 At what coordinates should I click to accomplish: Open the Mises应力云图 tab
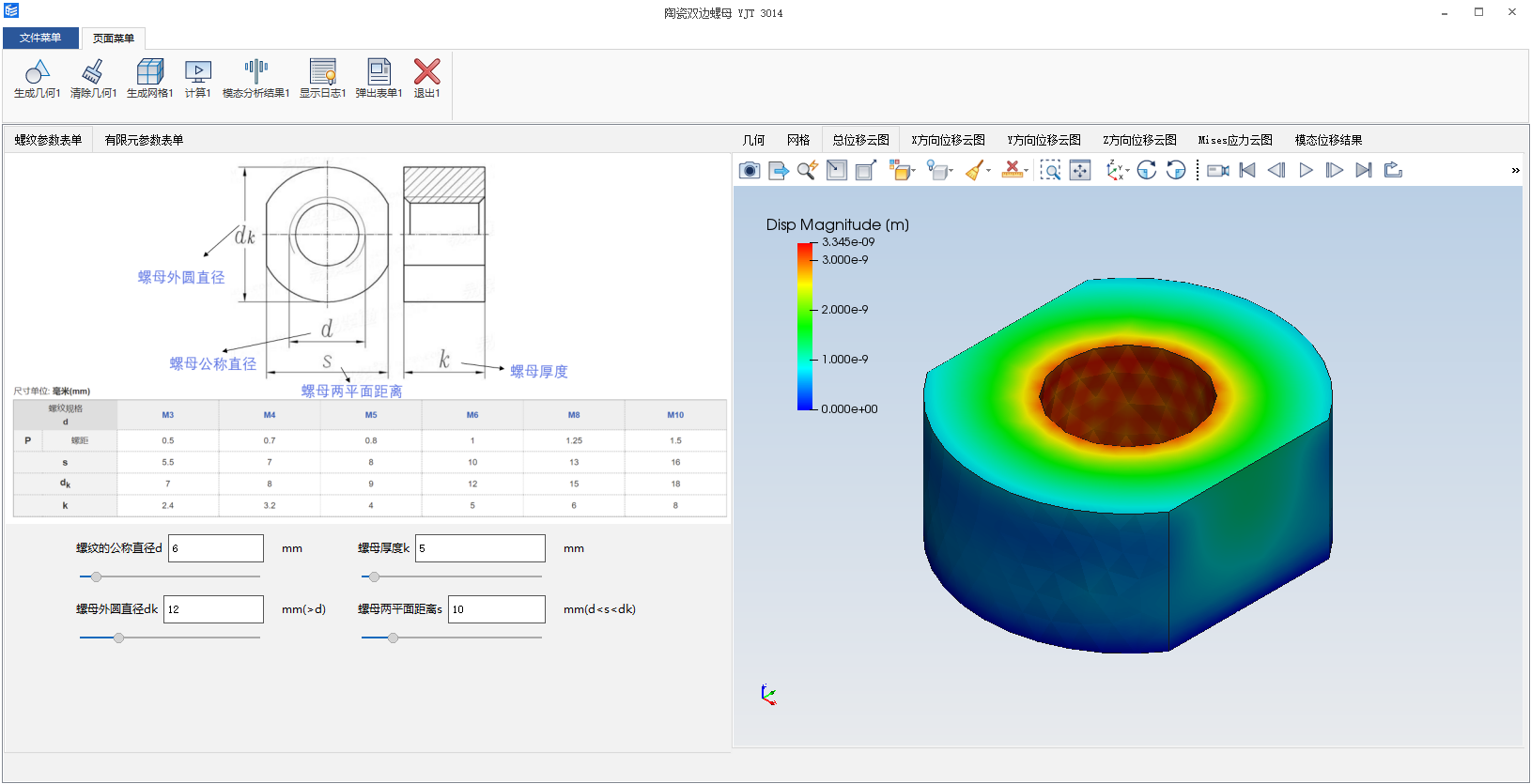point(1235,140)
